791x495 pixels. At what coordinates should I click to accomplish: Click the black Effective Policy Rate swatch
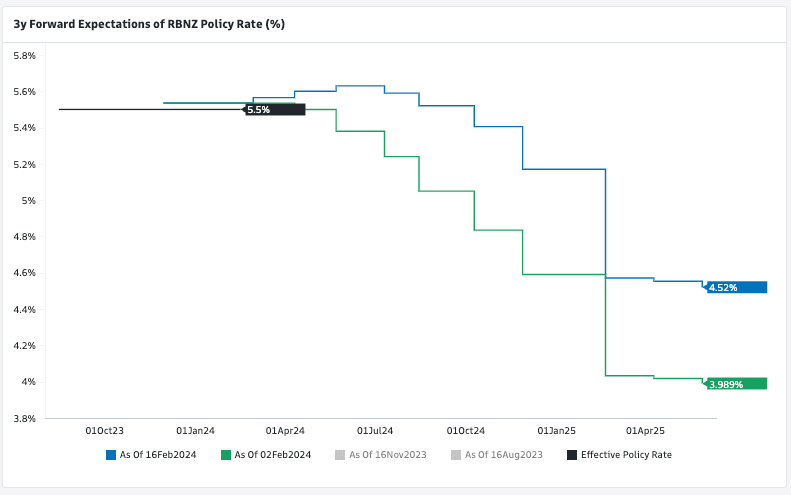click(x=572, y=455)
